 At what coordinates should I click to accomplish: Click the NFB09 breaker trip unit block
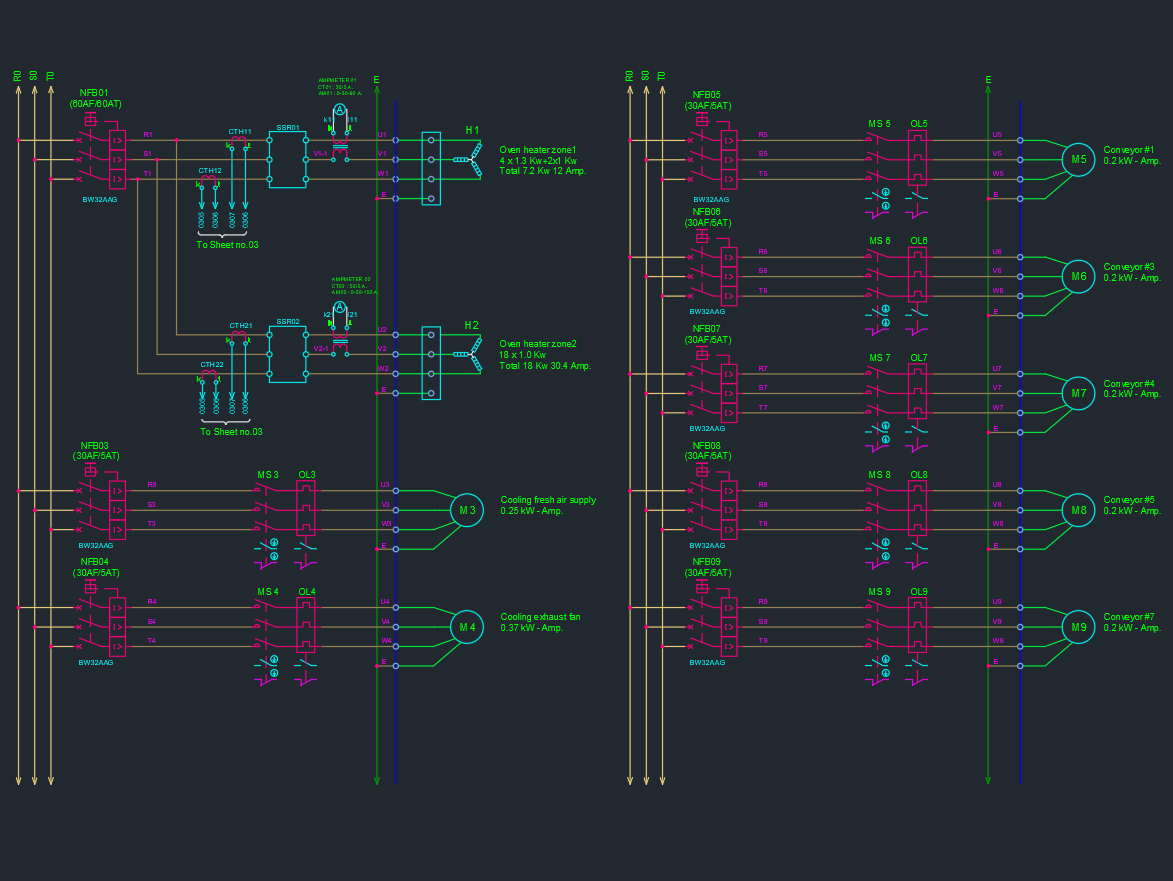click(729, 627)
